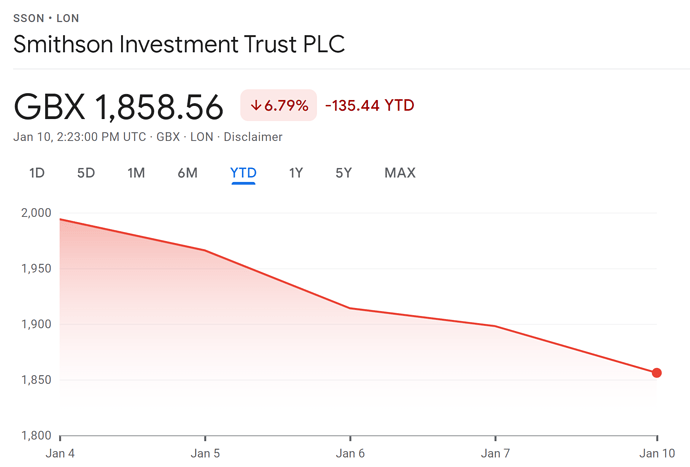Switch to the 1Y range
Screen dimensions: 690x467
[296, 173]
